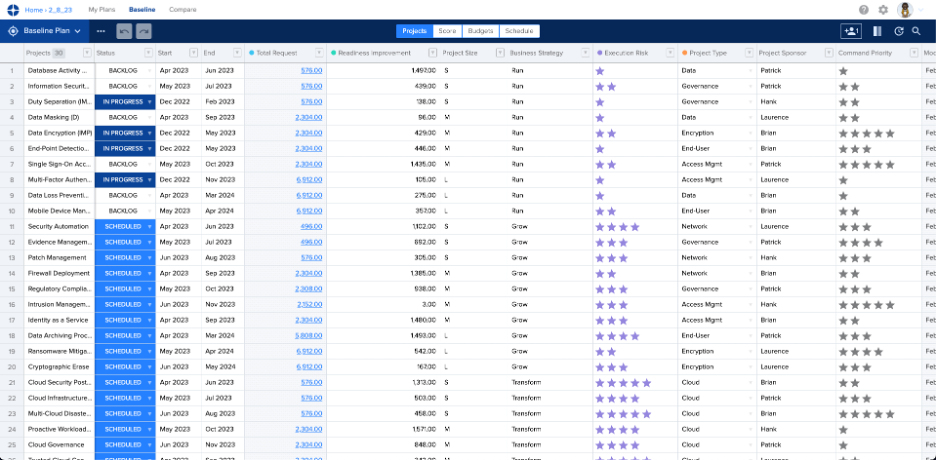
Task: Open My Plans in top navigation
Action: (101, 10)
